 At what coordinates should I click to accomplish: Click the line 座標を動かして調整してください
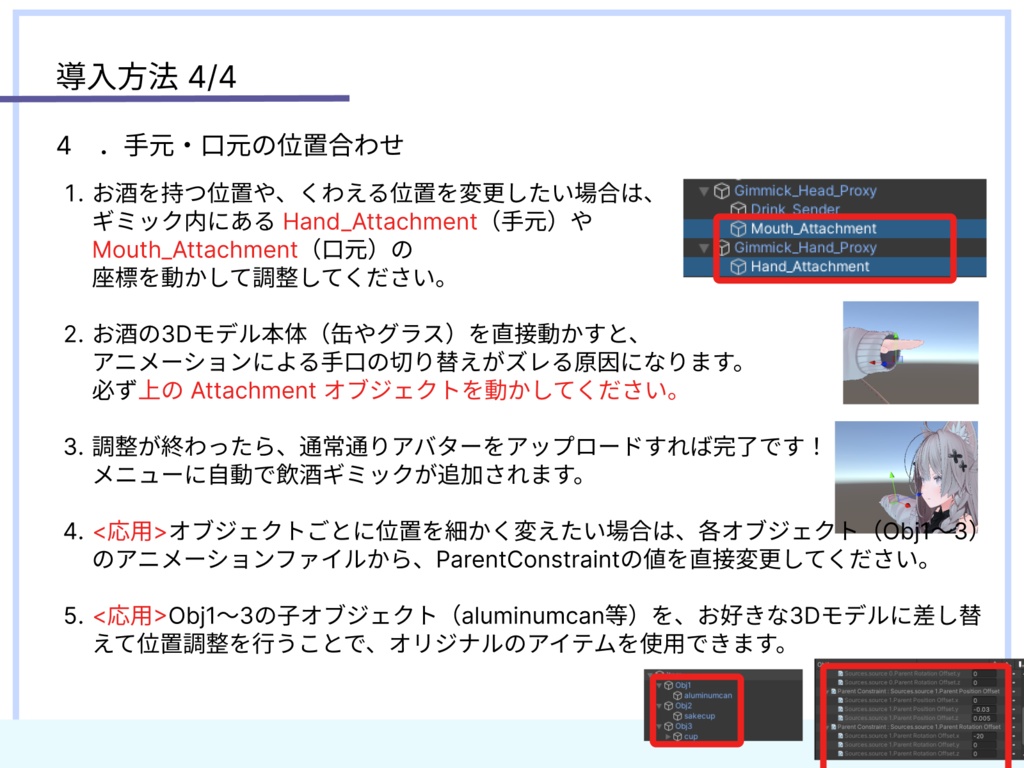(270, 278)
